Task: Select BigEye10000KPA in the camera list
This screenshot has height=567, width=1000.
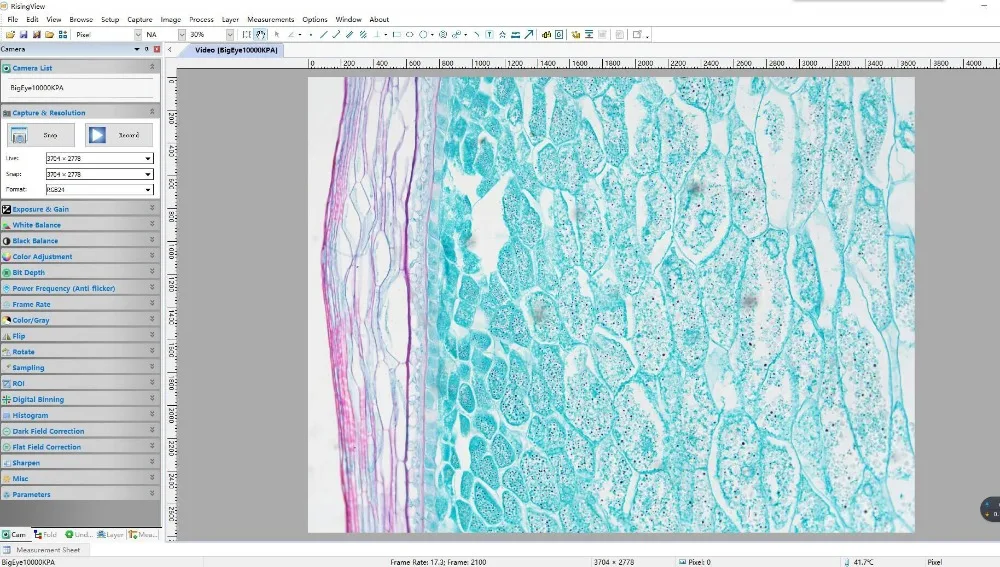Action: 37,87
